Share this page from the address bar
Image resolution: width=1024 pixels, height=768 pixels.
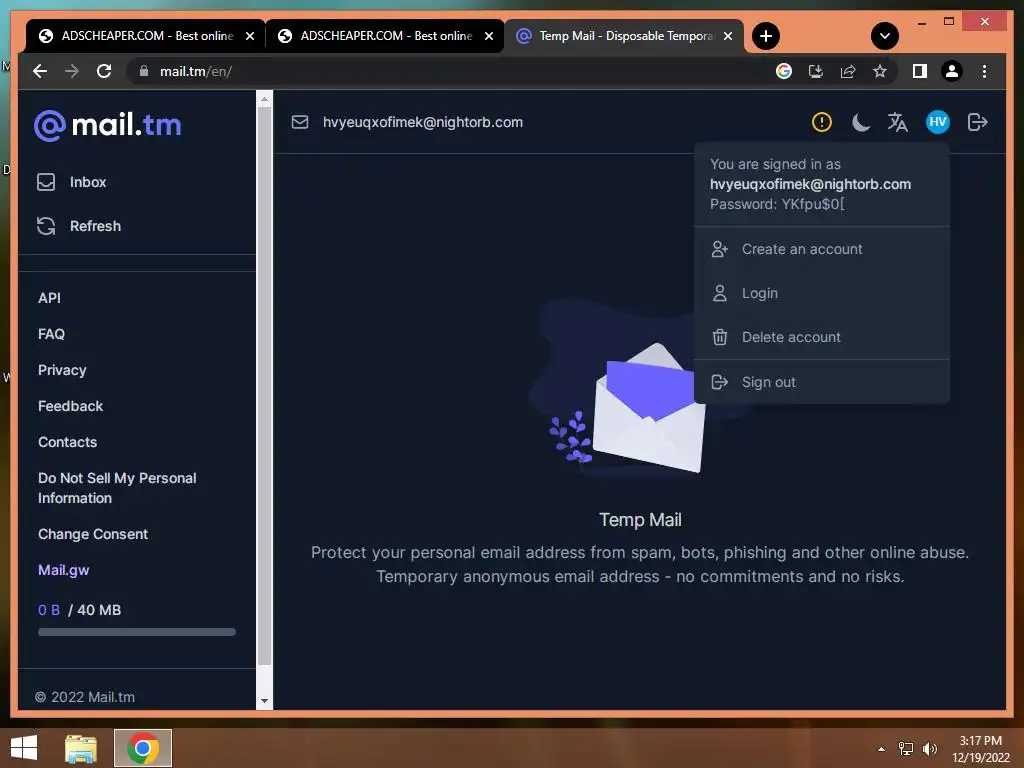point(848,71)
